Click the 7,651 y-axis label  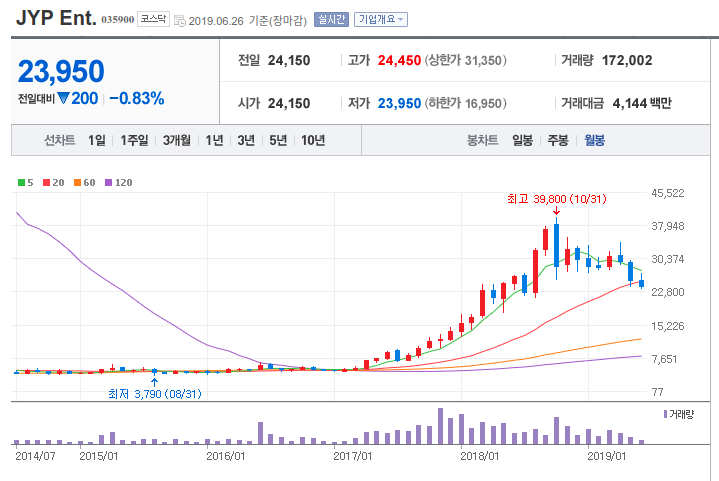point(664,359)
